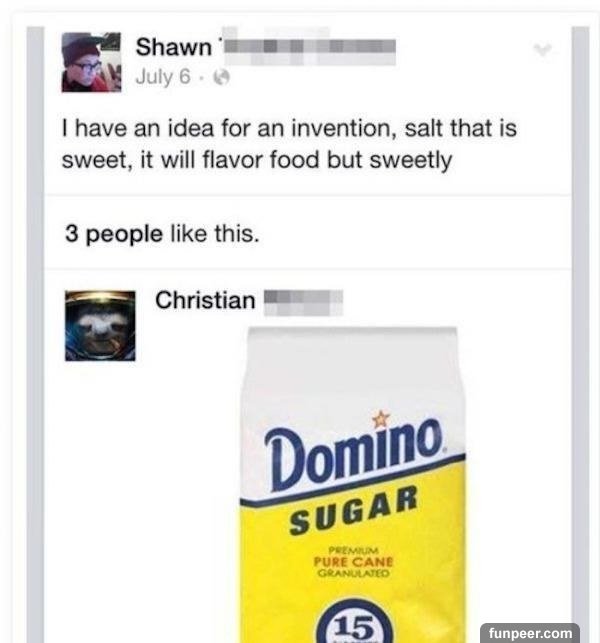
Task: Click the post text about sweet salt
Action: [289, 144]
